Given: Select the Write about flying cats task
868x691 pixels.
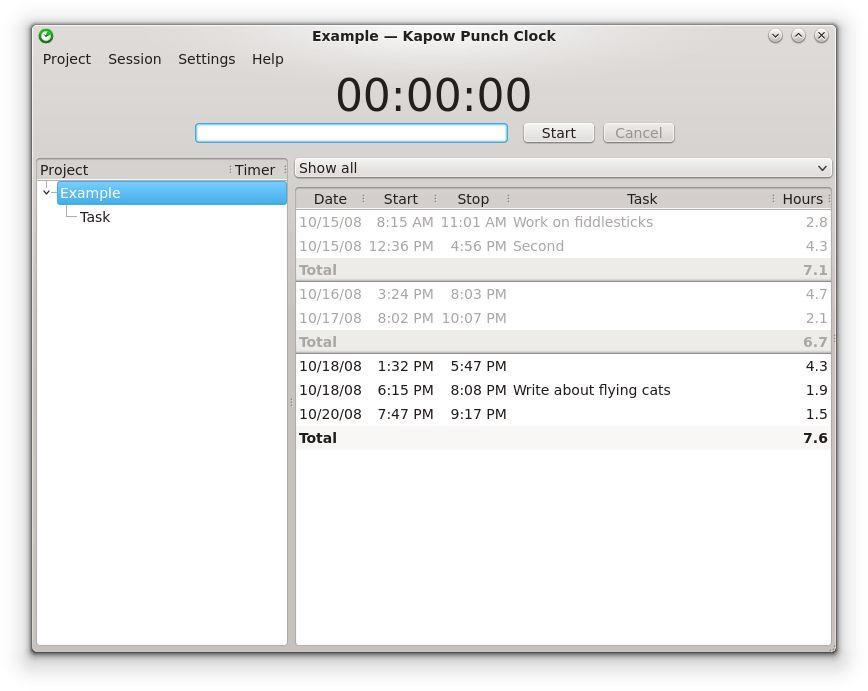Looking at the screenshot, I should pyautogui.click(x=591, y=390).
